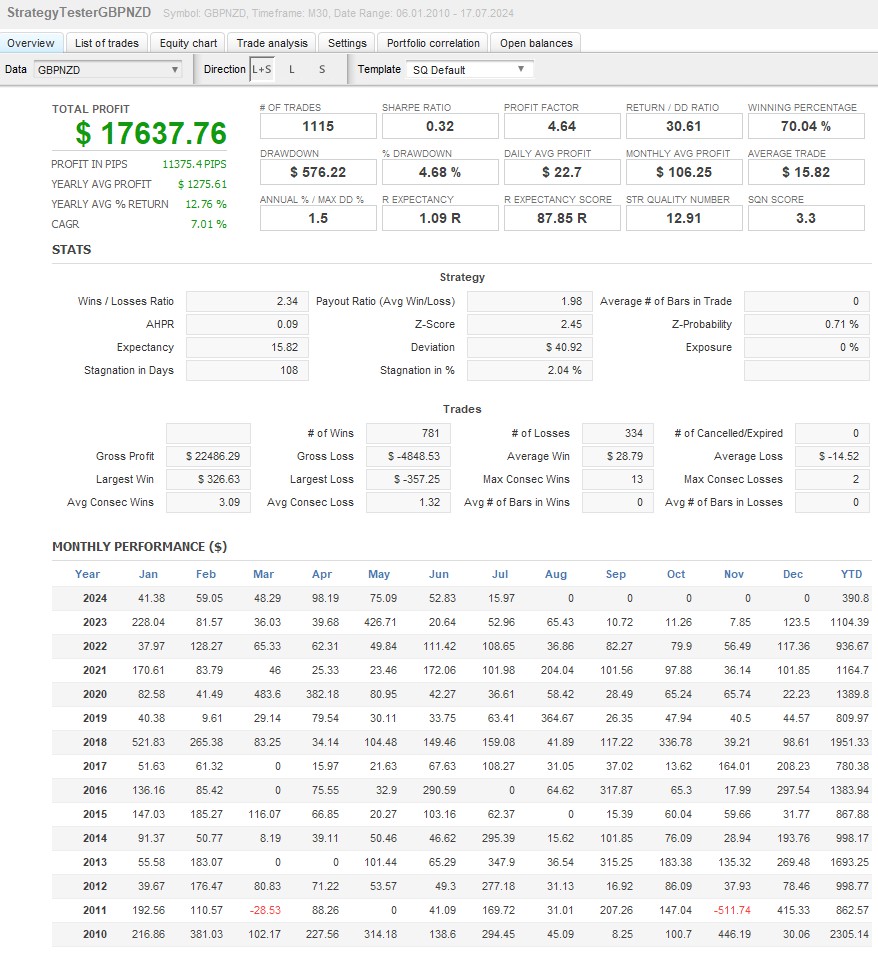Screen dimensions: 878x957
Task: Click the drawdown value $ 576.22
Action: 318,172
